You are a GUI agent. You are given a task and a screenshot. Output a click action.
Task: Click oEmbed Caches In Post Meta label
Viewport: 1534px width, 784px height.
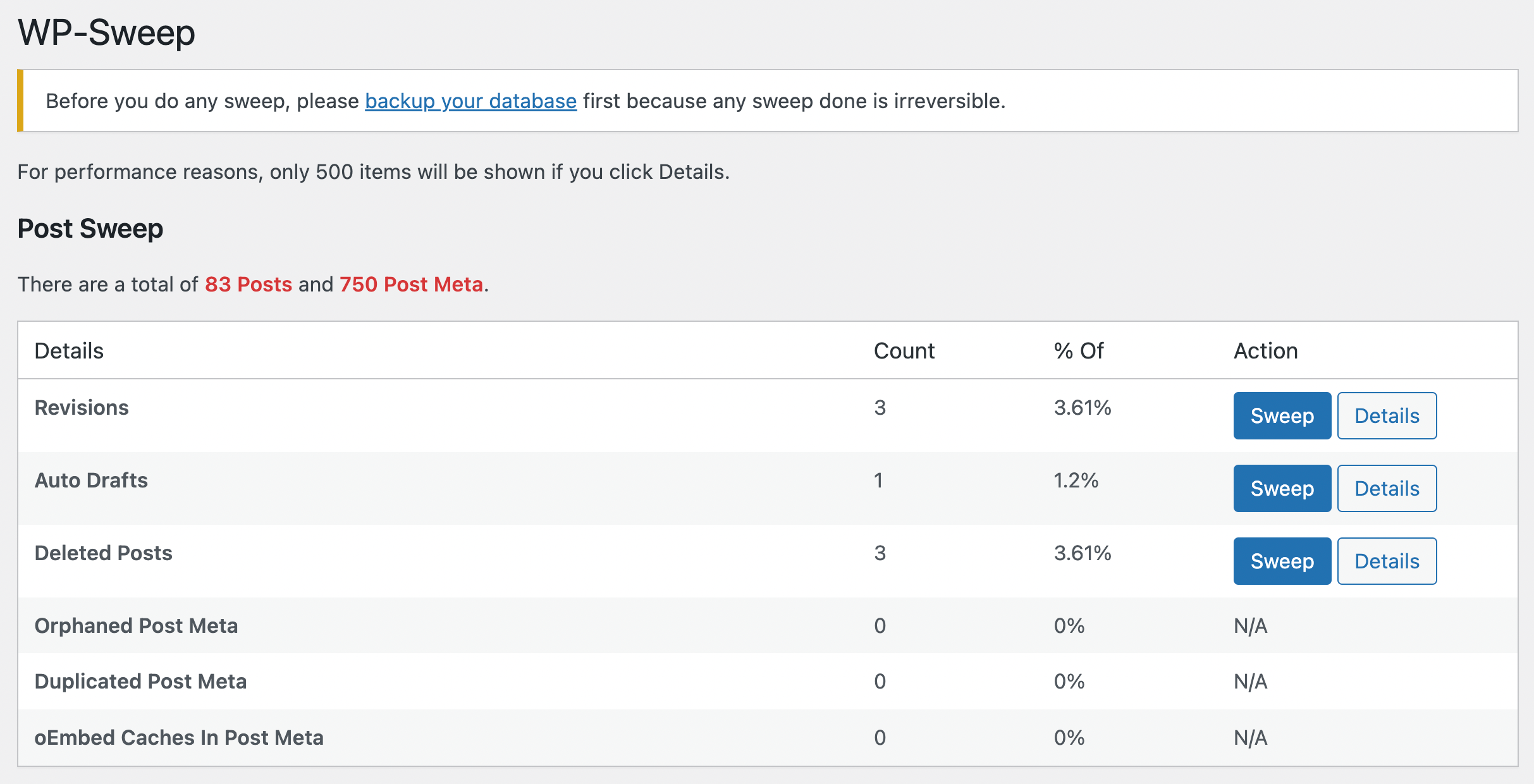click(x=179, y=738)
